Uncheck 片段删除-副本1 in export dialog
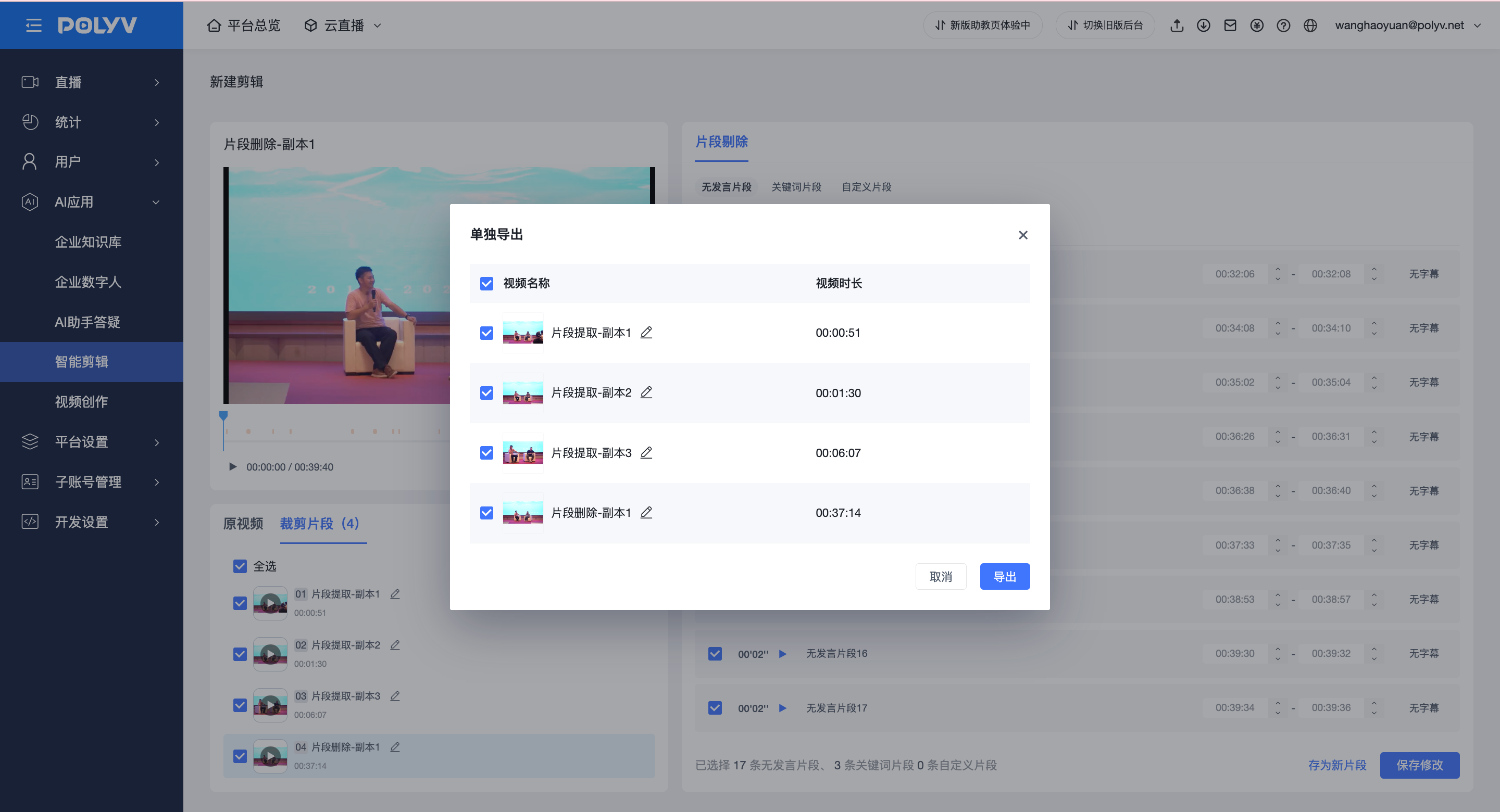This screenshot has width=1500, height=812. tap(487, 512)
